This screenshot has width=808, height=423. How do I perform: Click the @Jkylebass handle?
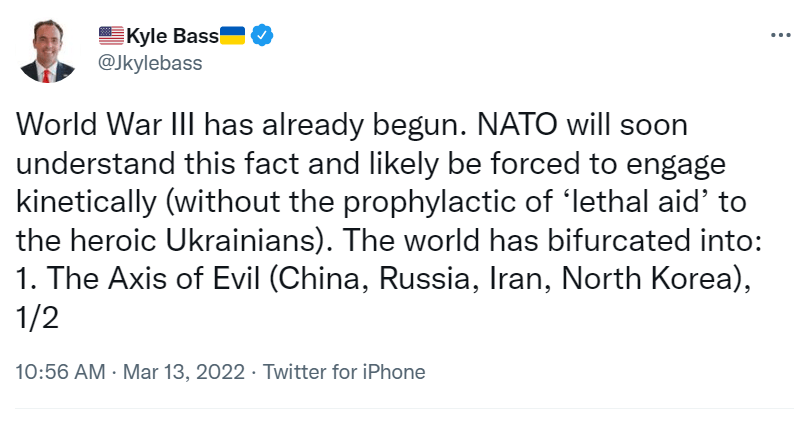click(149, 63)
